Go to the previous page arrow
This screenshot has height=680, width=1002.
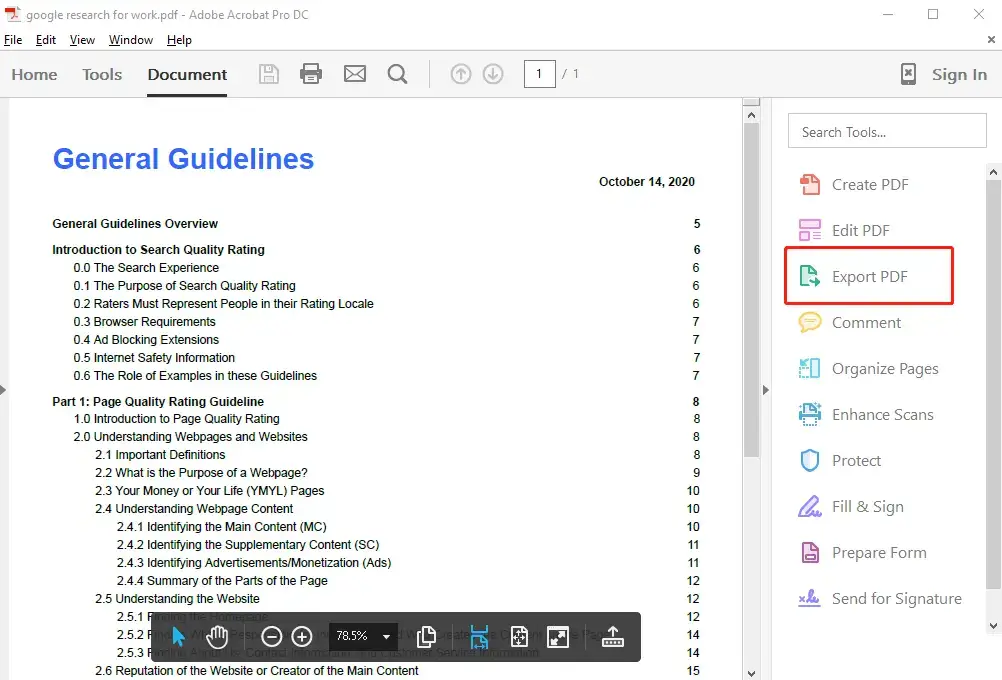point(460,74)
